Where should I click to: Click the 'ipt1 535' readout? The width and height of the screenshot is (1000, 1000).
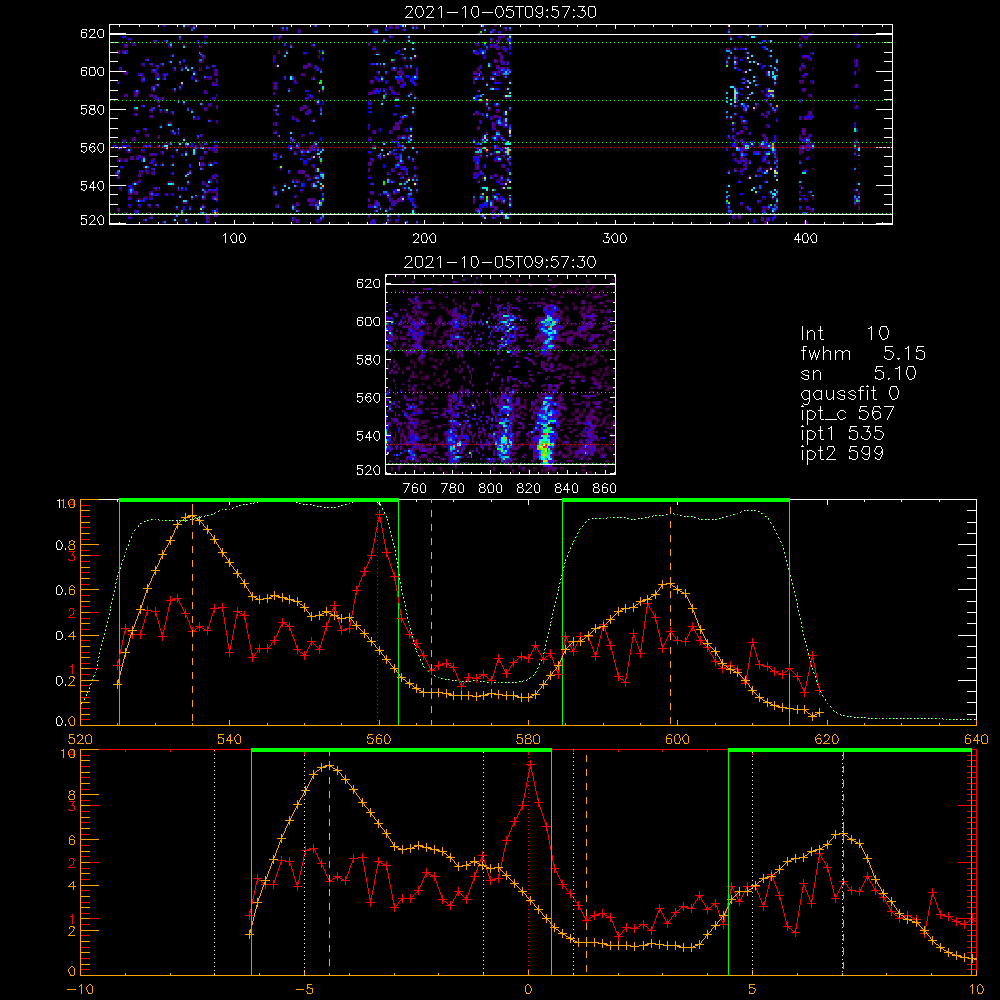(x=842, y=434)
